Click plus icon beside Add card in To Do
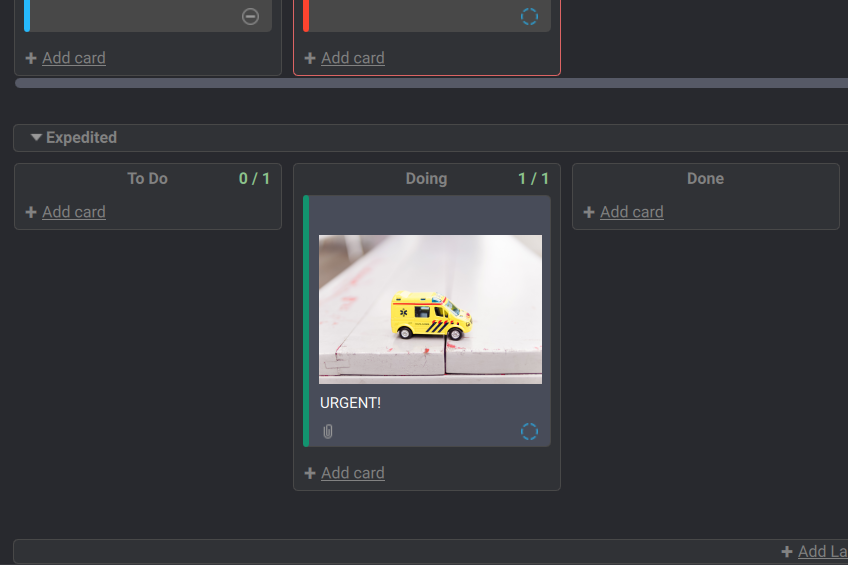Image resolution: width=848 pixels, height=565 pixels. pyautogui.click(x=31, y=212)
